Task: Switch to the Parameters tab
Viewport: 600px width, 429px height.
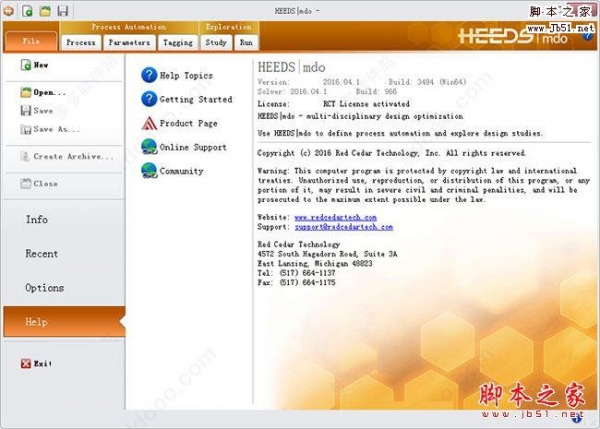Action: (129, 42)
